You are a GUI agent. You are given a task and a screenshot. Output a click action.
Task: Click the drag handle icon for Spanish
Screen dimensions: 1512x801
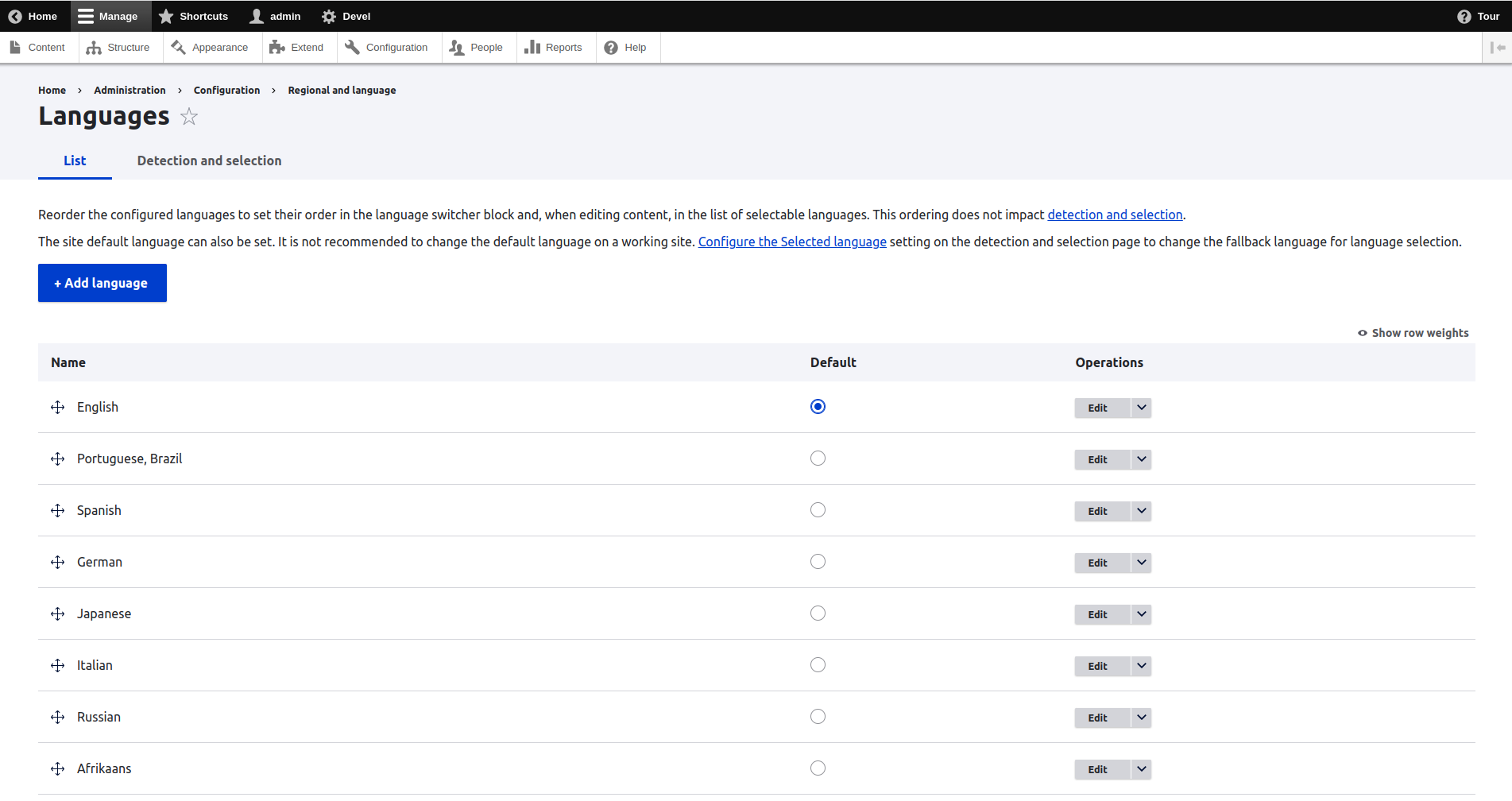pyautogui.click(x=58, y=510)
